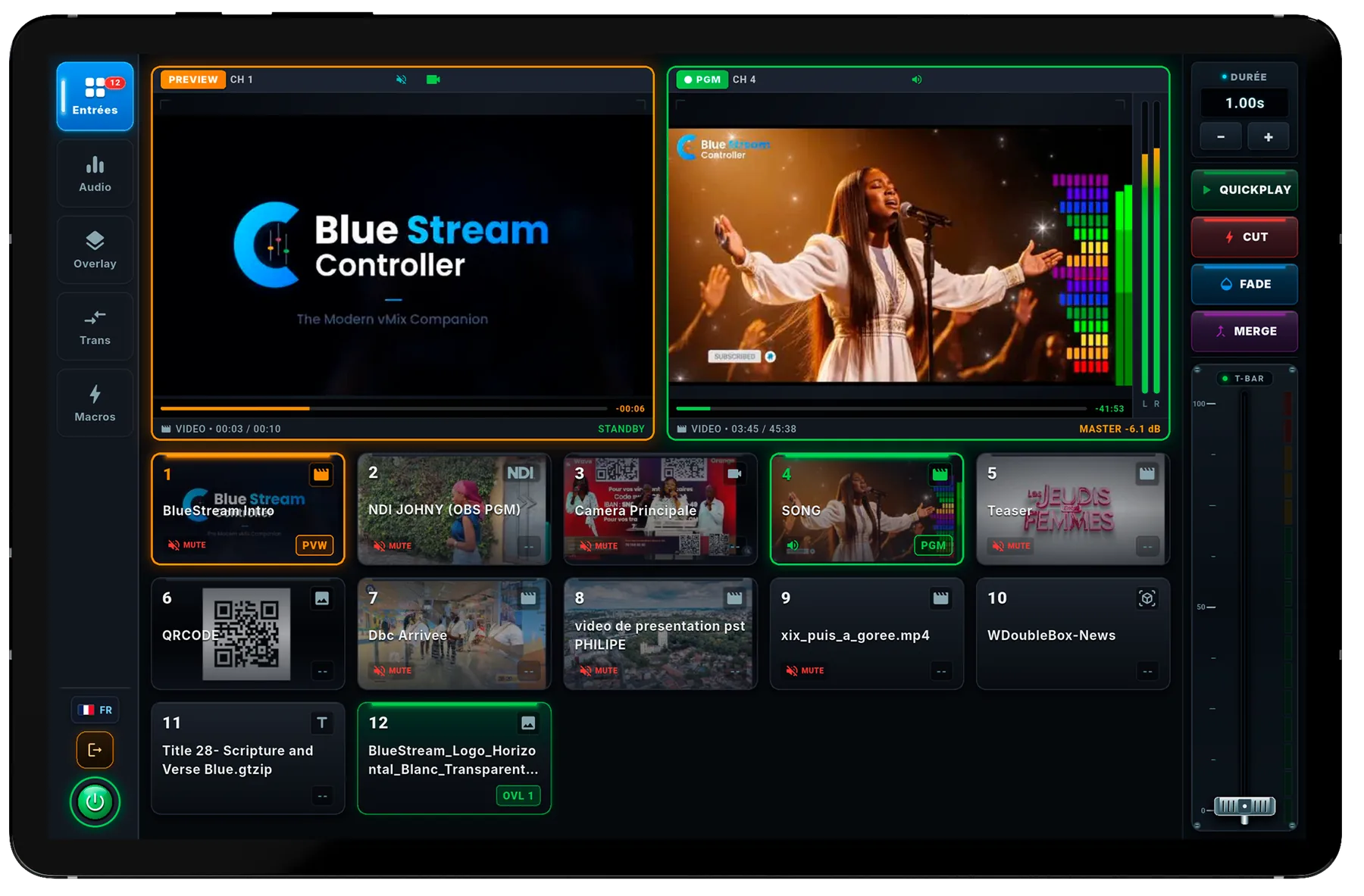This screenshot has height=896, width=1364.
Task: Click the Preview green camera icon
Action: [433, 80]
